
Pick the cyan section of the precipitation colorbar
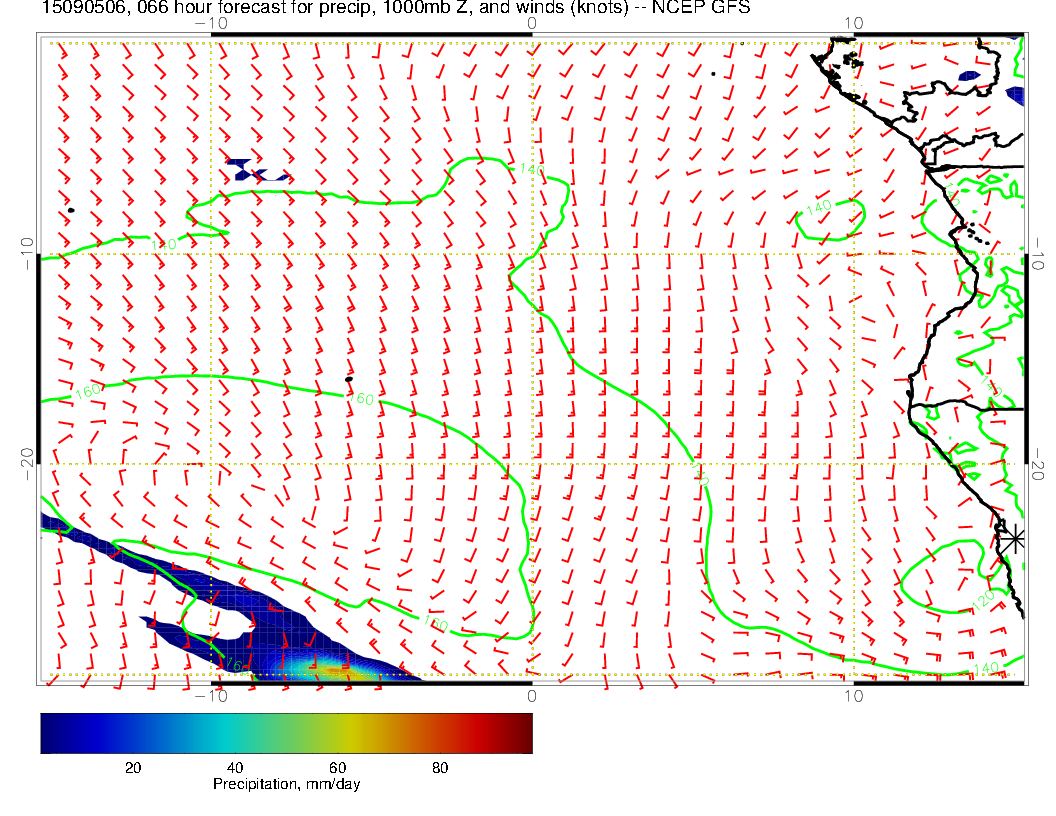(226, 733)
